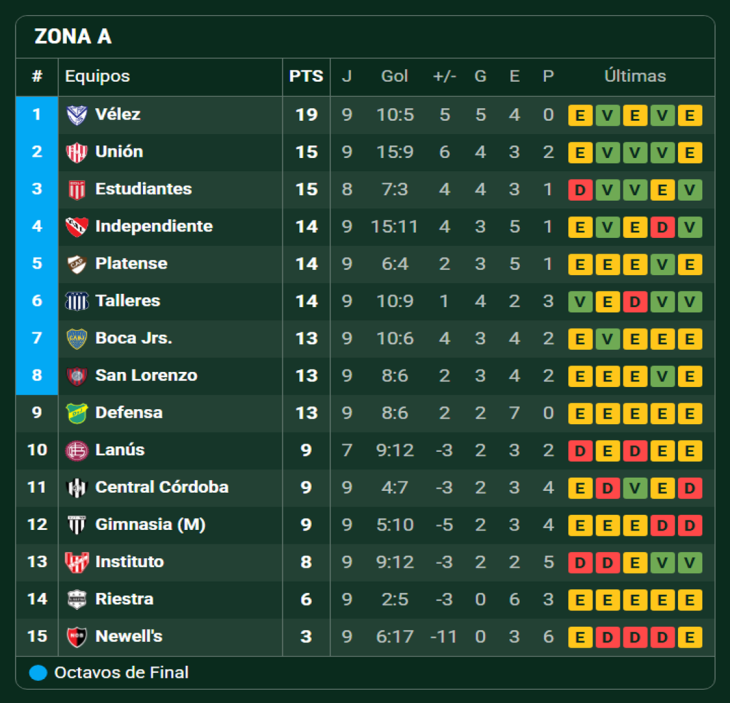Open the Boca Jrs. shield icon

pyautogui.click(x=77, y=338)
